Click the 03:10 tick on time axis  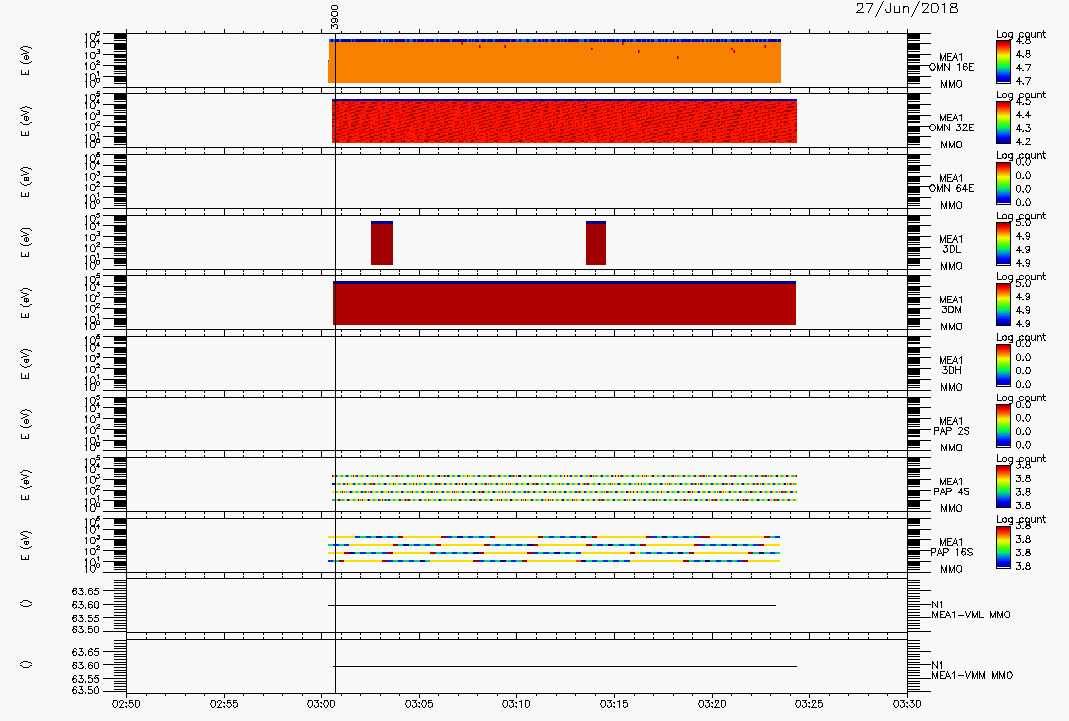point(517,702)
